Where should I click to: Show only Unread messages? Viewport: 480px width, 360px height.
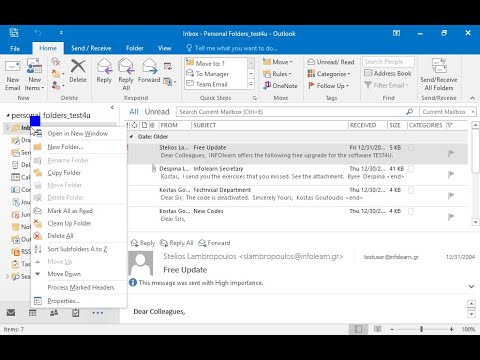(x=157, y=112)
